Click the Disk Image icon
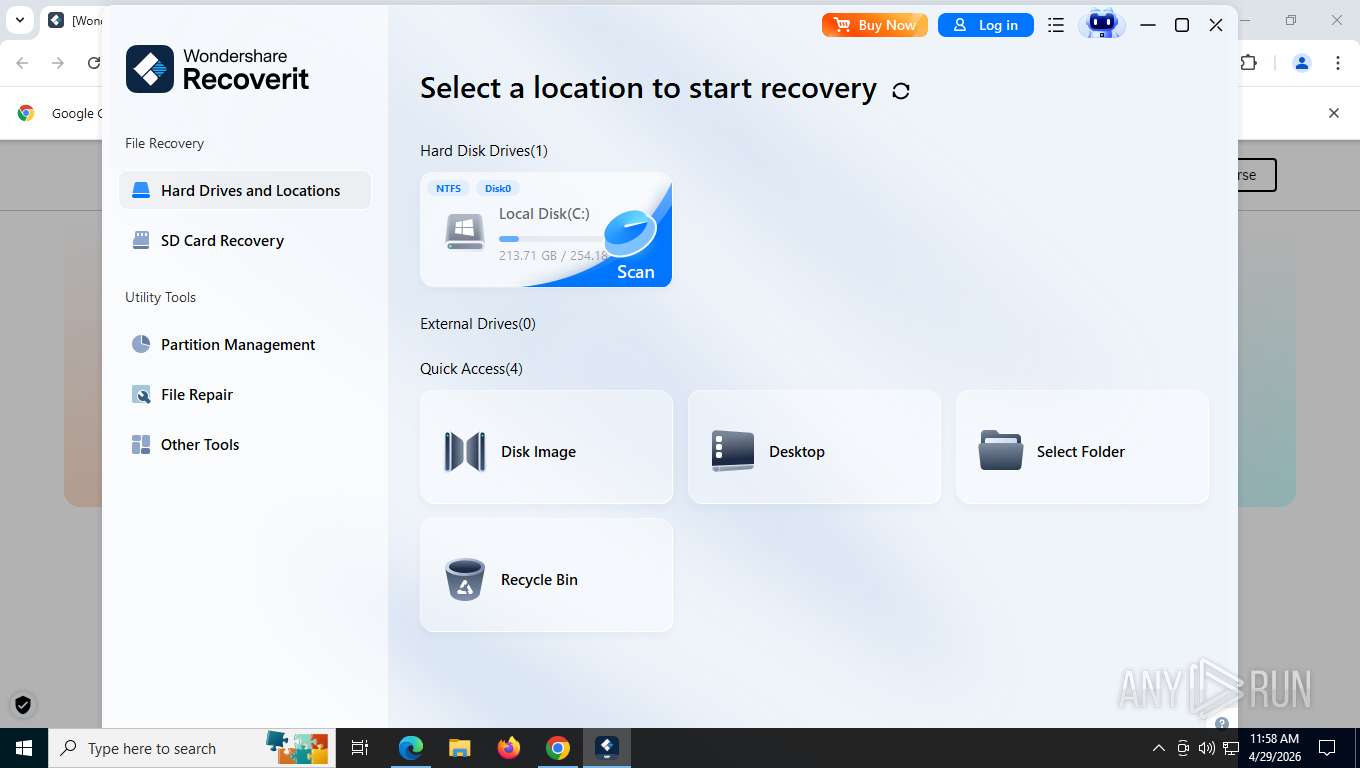1360x768 pixels. pyautogui.click(x=465, y=452)
